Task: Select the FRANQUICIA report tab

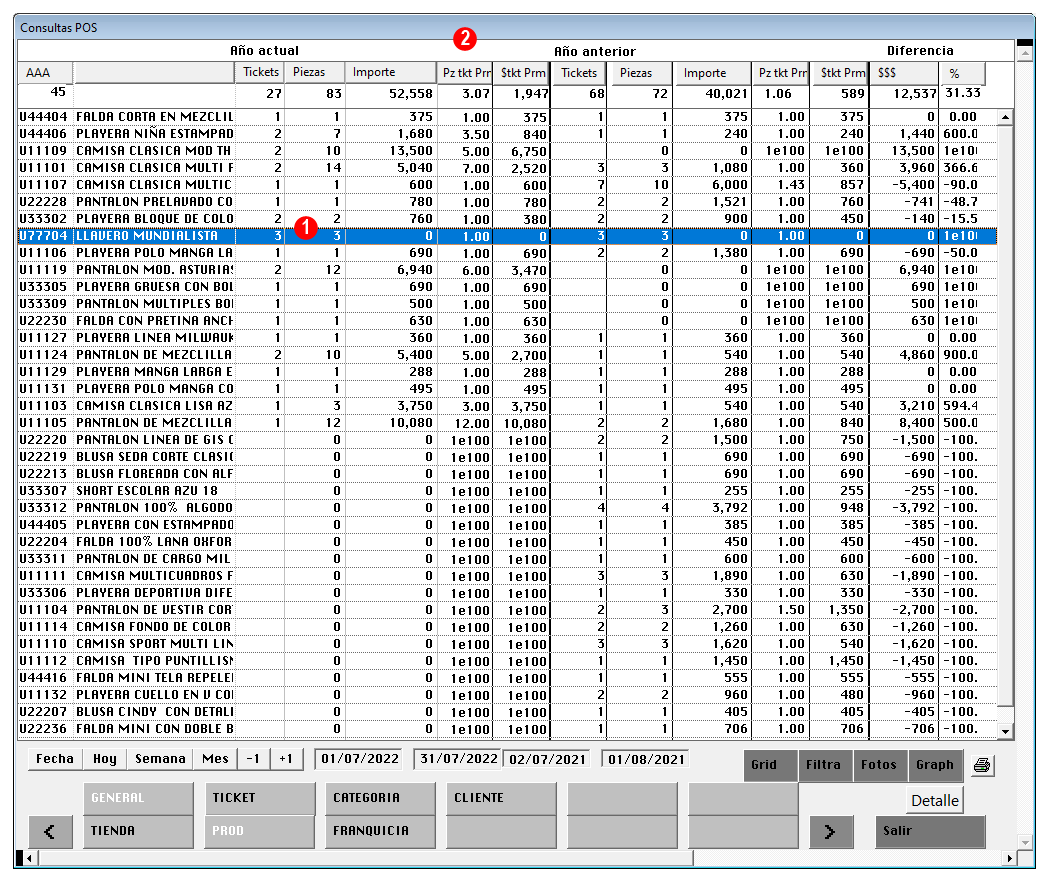Action: [x=381, y=832]
